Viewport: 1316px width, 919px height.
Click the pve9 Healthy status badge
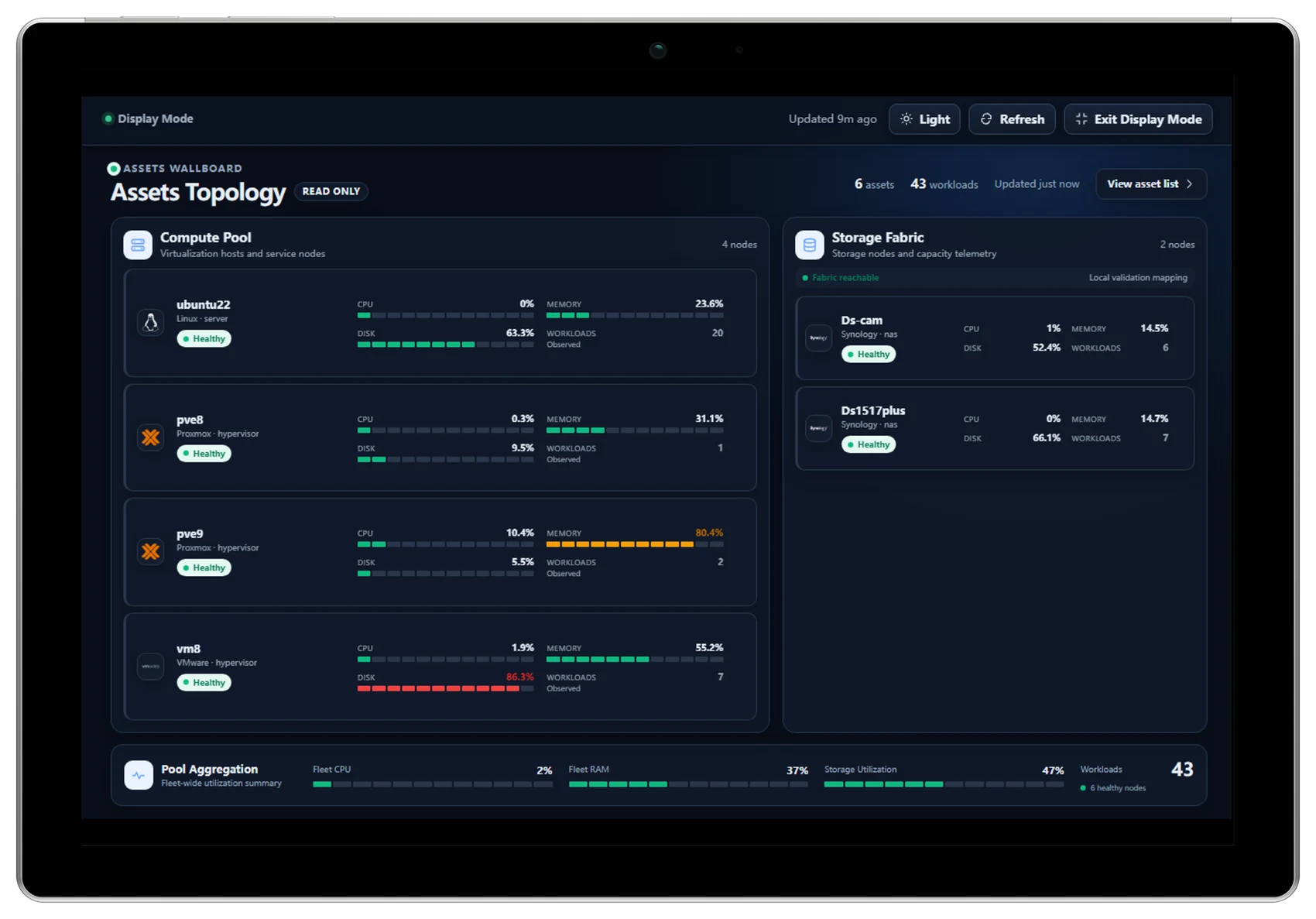point(204,568)
